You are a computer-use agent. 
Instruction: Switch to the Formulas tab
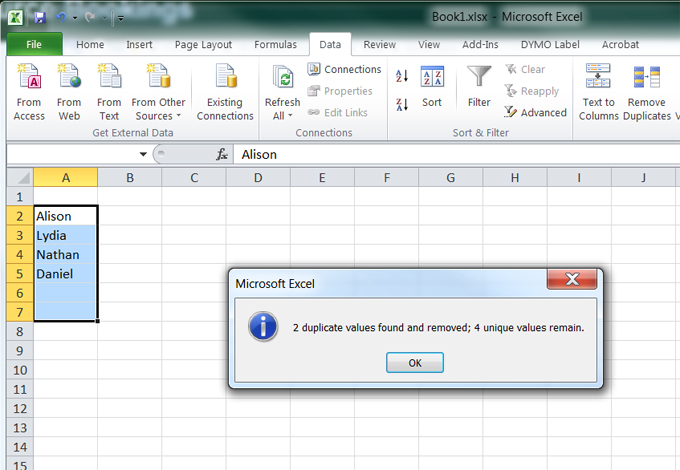(x=275, y=45)
